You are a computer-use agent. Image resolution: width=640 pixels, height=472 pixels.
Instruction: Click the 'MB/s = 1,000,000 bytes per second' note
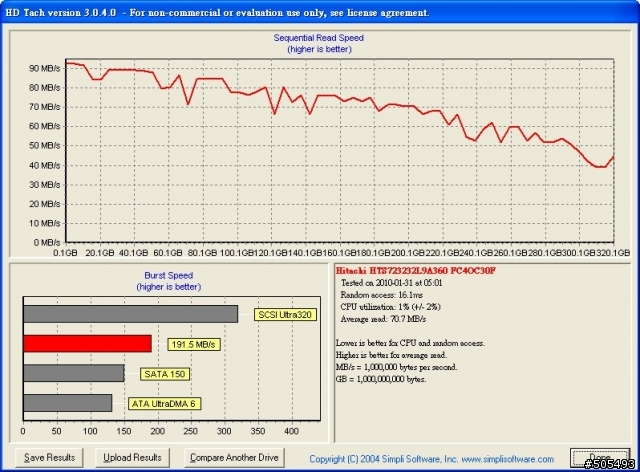click(x=396, y=367)
